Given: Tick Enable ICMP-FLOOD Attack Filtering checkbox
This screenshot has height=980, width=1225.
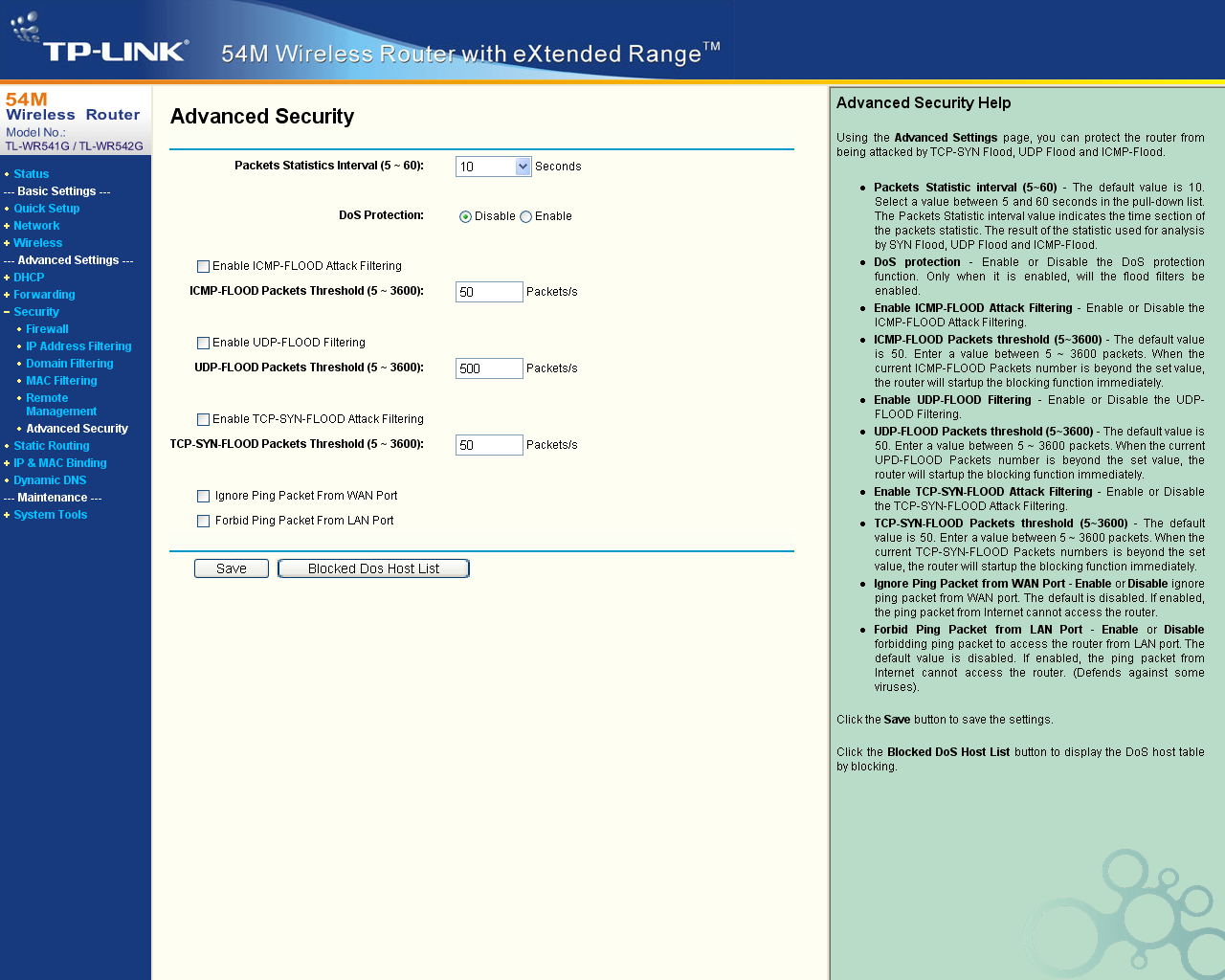Looking at the screenshot, I should click(203, 267).
